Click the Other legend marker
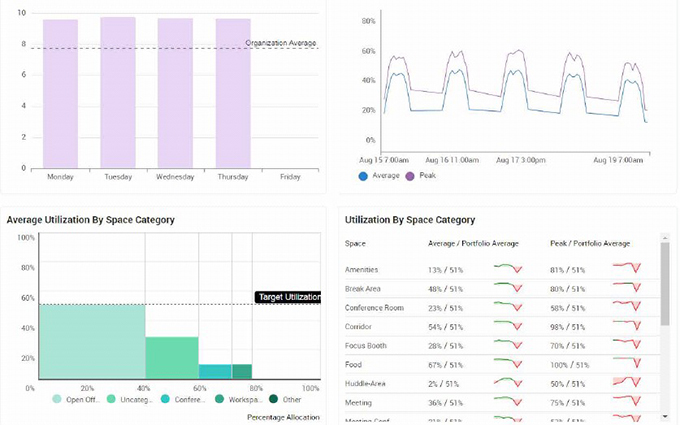Screen dimensions: 680x425 tap(274, 399)
